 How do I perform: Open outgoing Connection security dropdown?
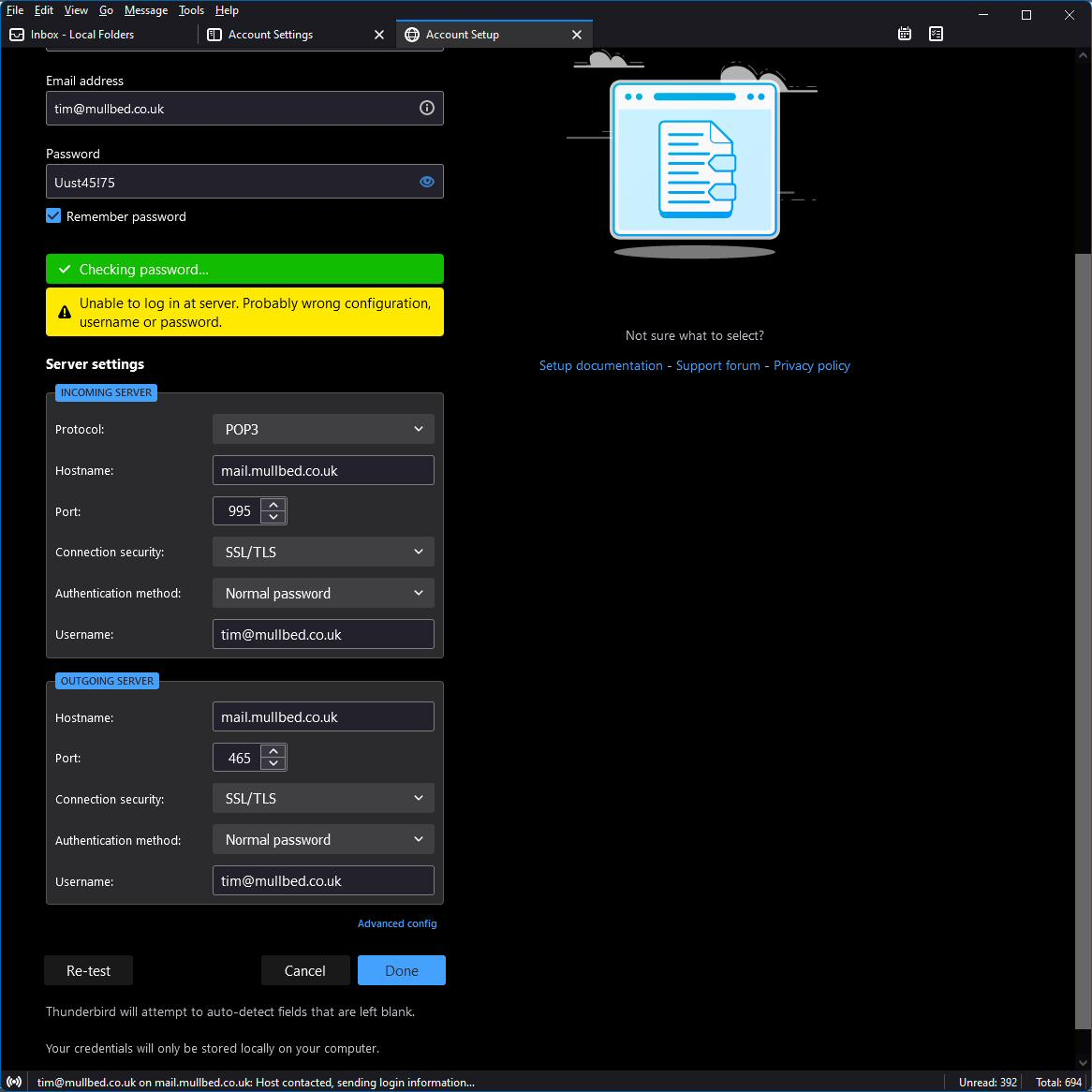click(323, 798)
